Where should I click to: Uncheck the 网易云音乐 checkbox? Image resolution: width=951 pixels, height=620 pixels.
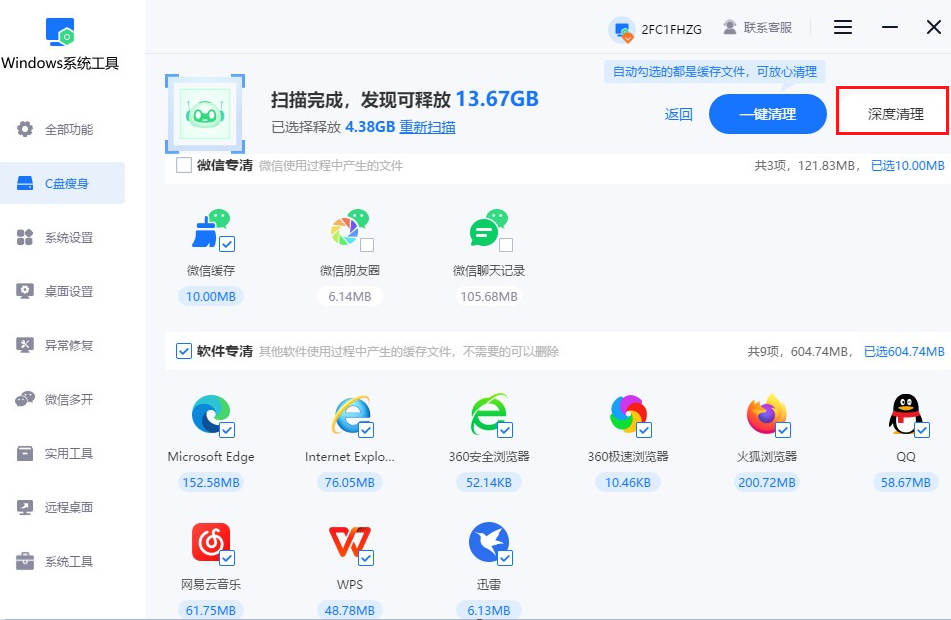227,558
